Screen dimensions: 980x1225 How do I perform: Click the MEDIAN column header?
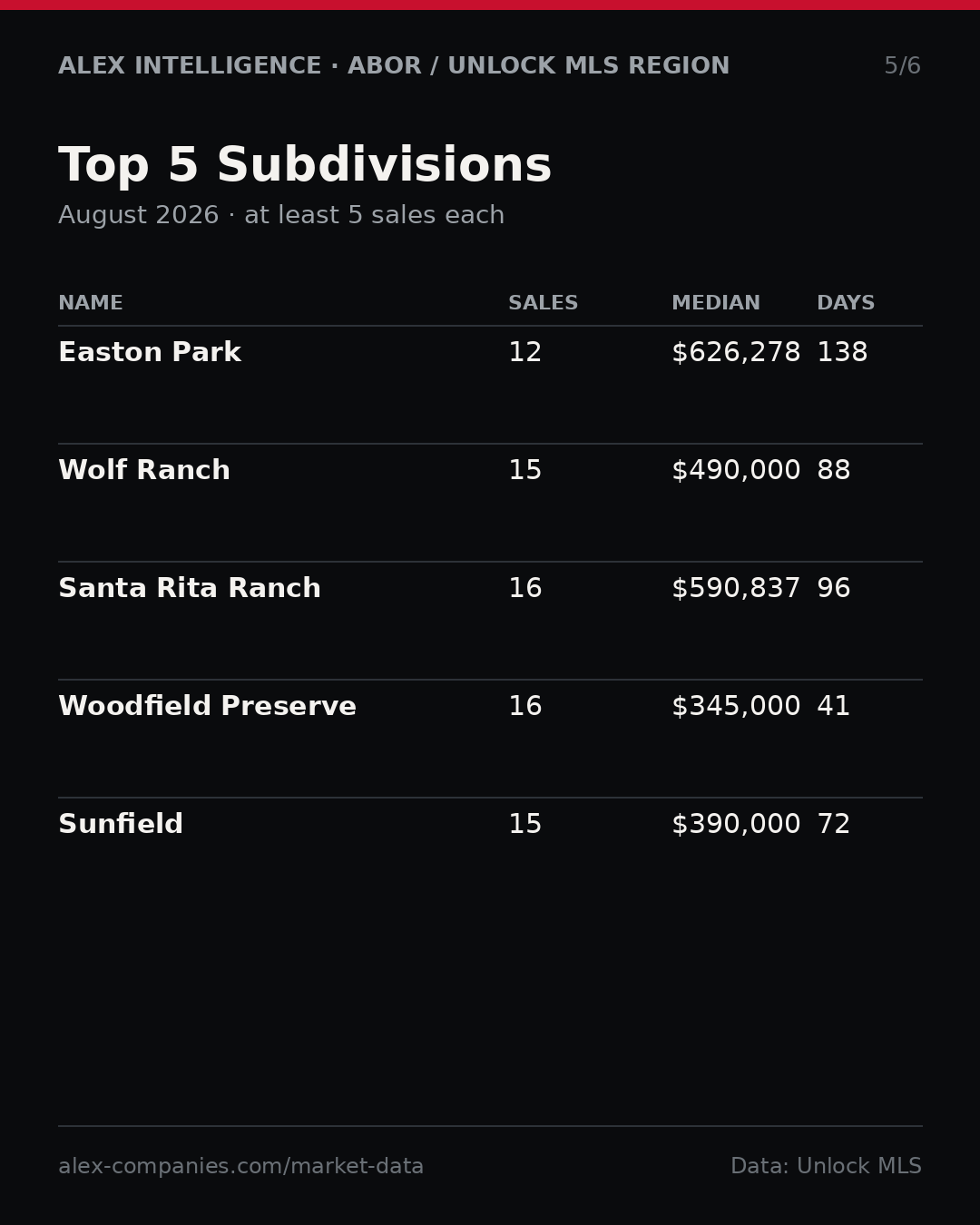pos(716,304)
